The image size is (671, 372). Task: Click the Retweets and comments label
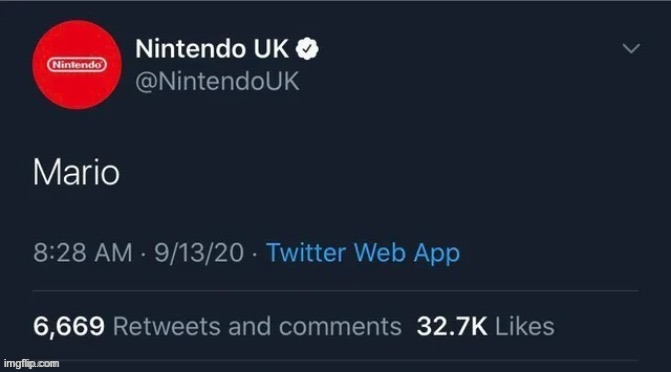point(257,327)
